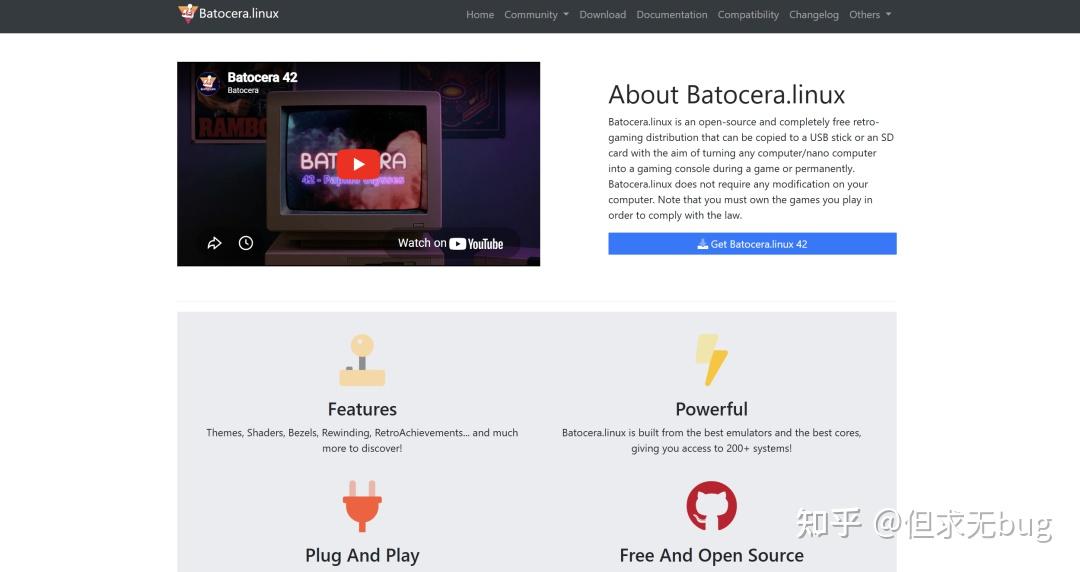1080x572 pixels.
Task: Click the Free And Open Source heading
Action: [x=712, y=555]
